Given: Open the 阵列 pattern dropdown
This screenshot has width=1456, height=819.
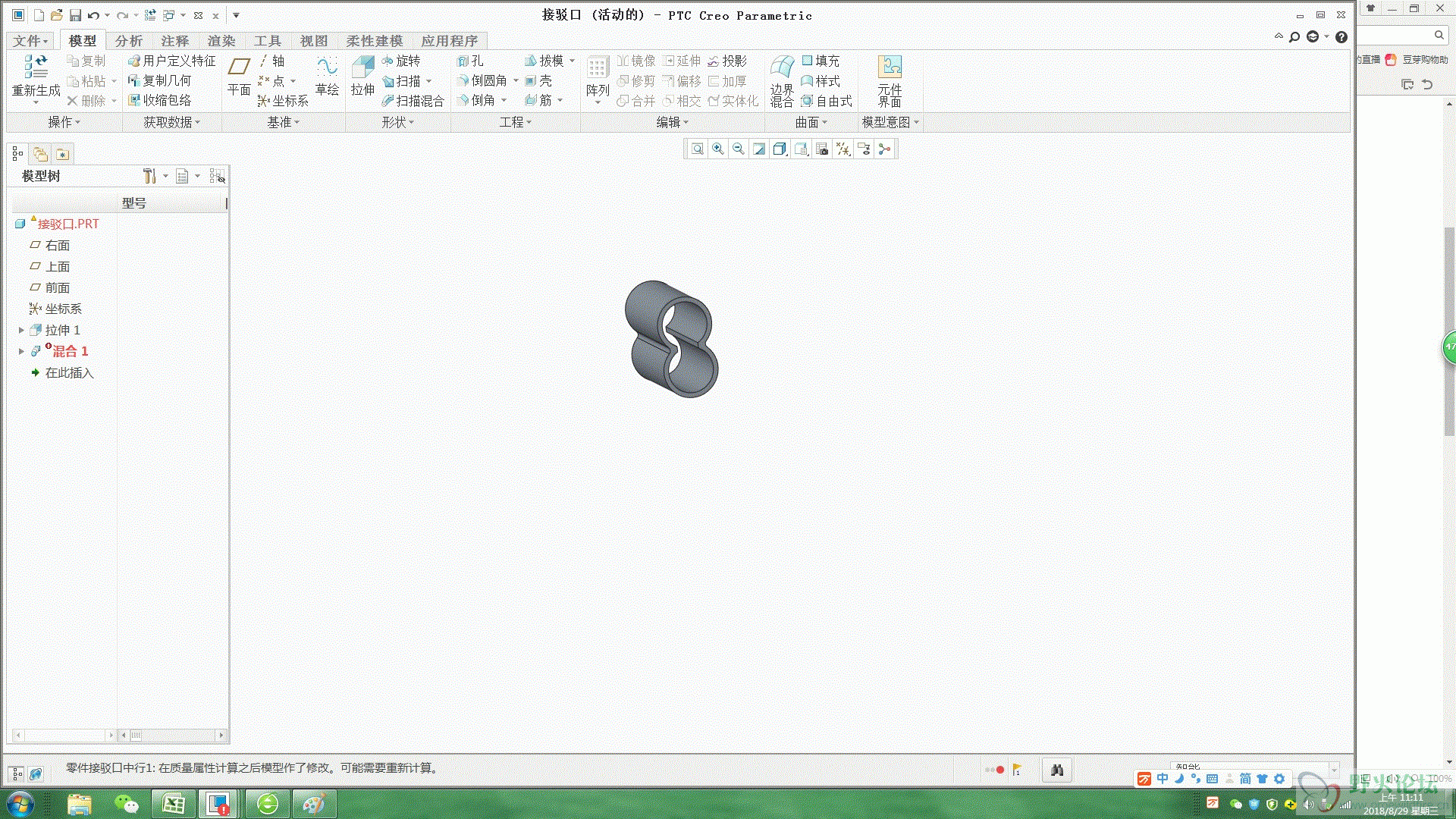Looking at the screenshot, I should click(598, 103).
